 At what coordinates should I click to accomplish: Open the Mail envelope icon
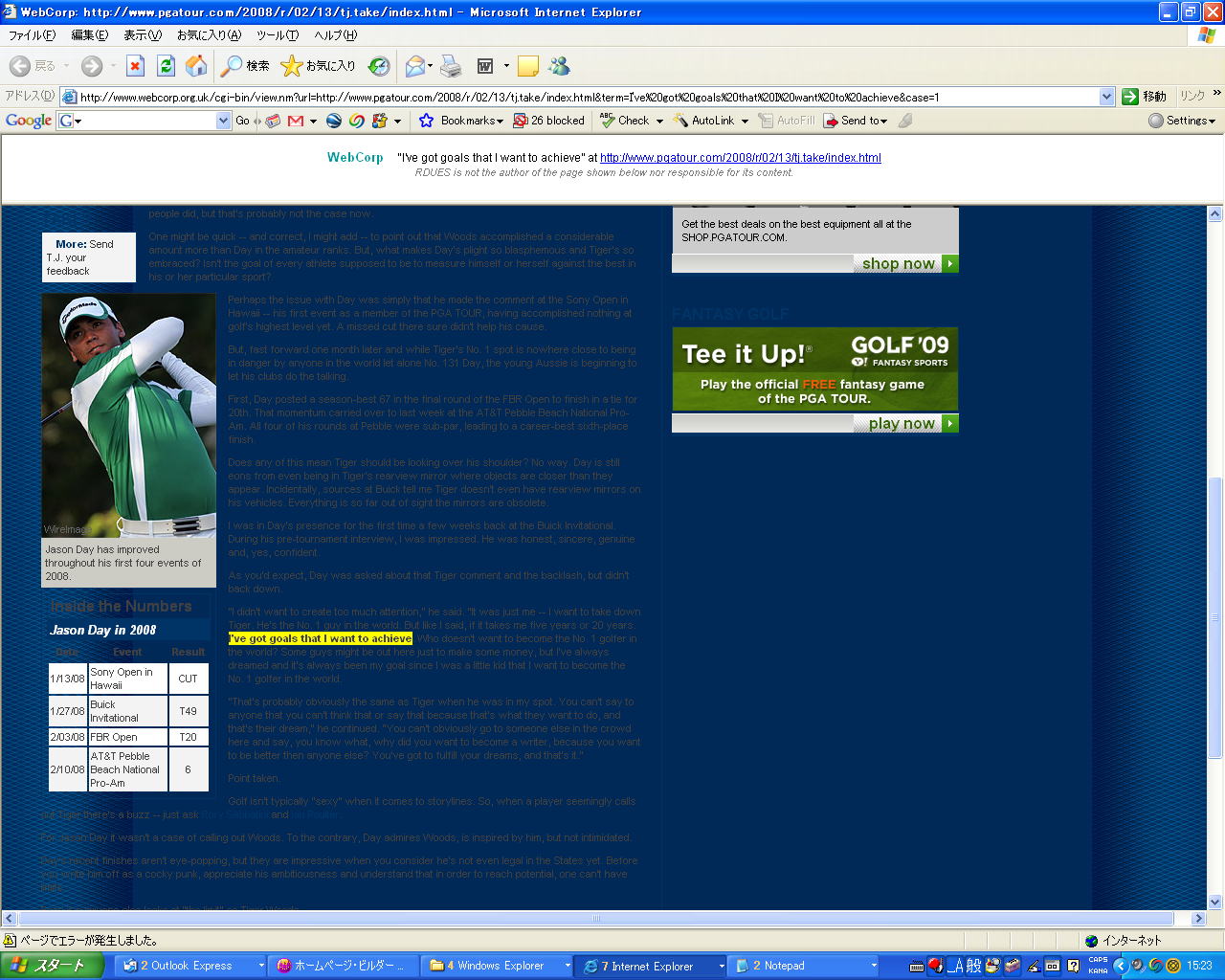pyautogui.click(x=415, y=66)
